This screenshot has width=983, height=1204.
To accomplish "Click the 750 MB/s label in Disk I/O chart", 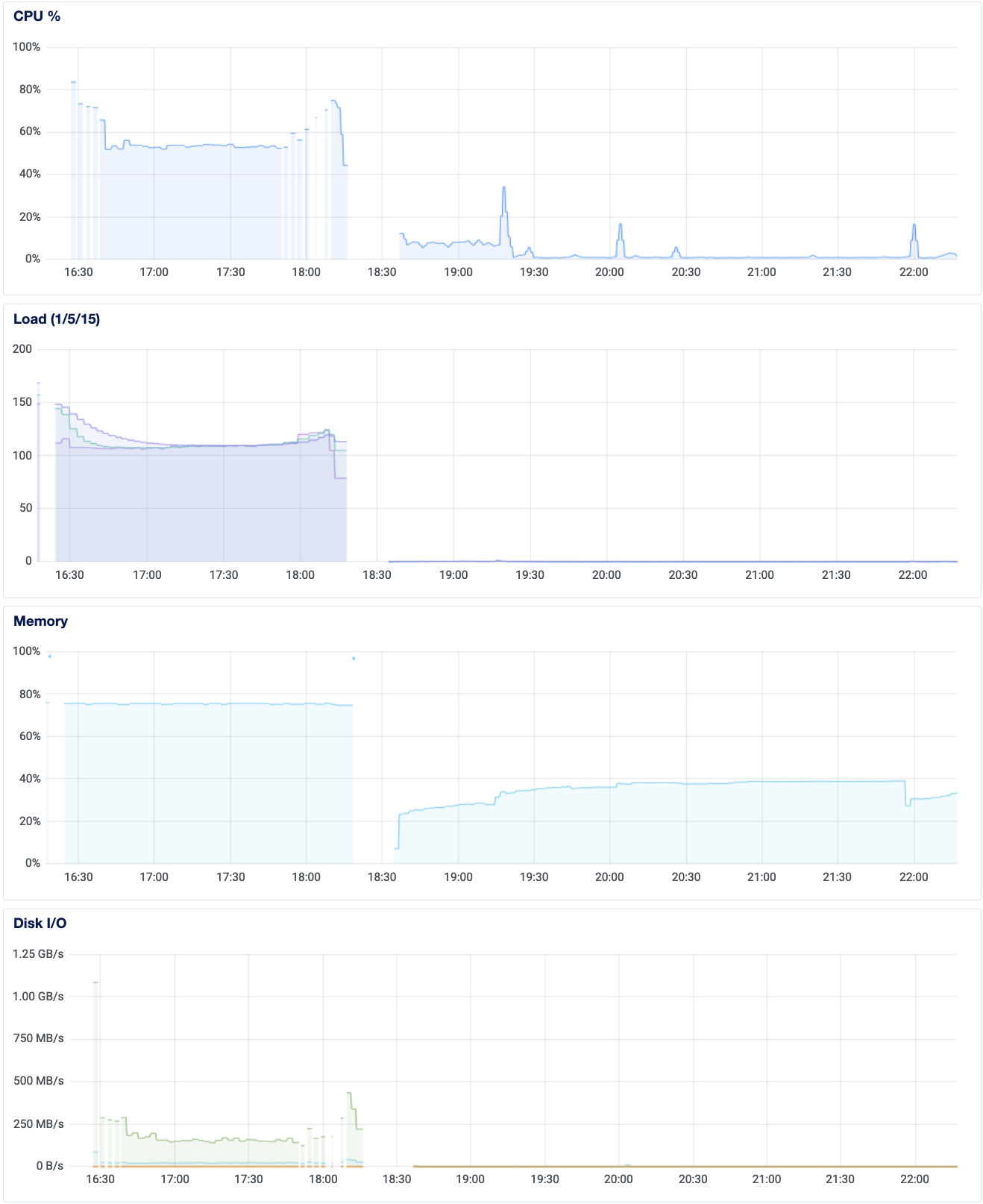I will [x=39, y=1038].
